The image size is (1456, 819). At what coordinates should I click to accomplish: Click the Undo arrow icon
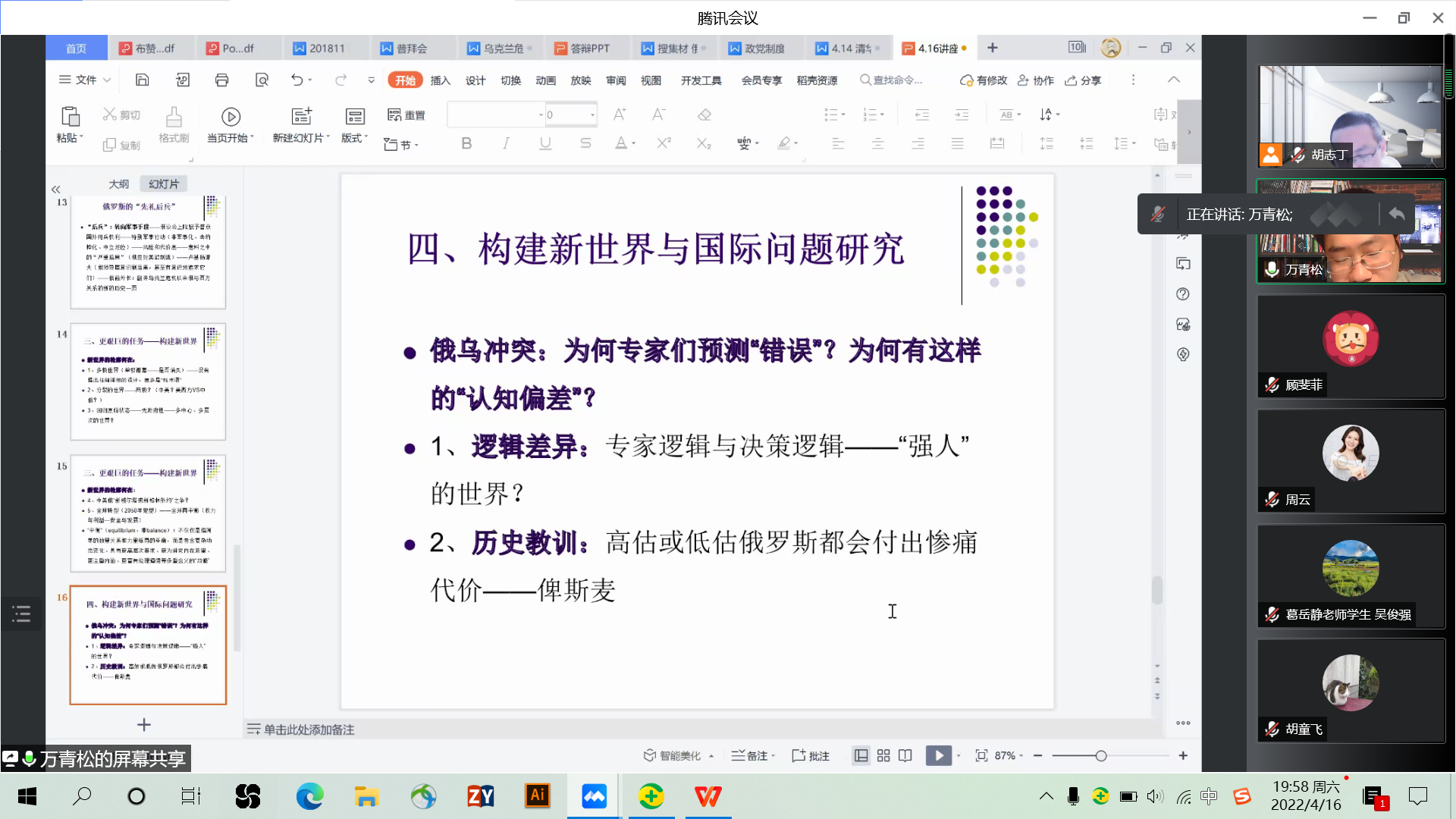click(297, 80)
